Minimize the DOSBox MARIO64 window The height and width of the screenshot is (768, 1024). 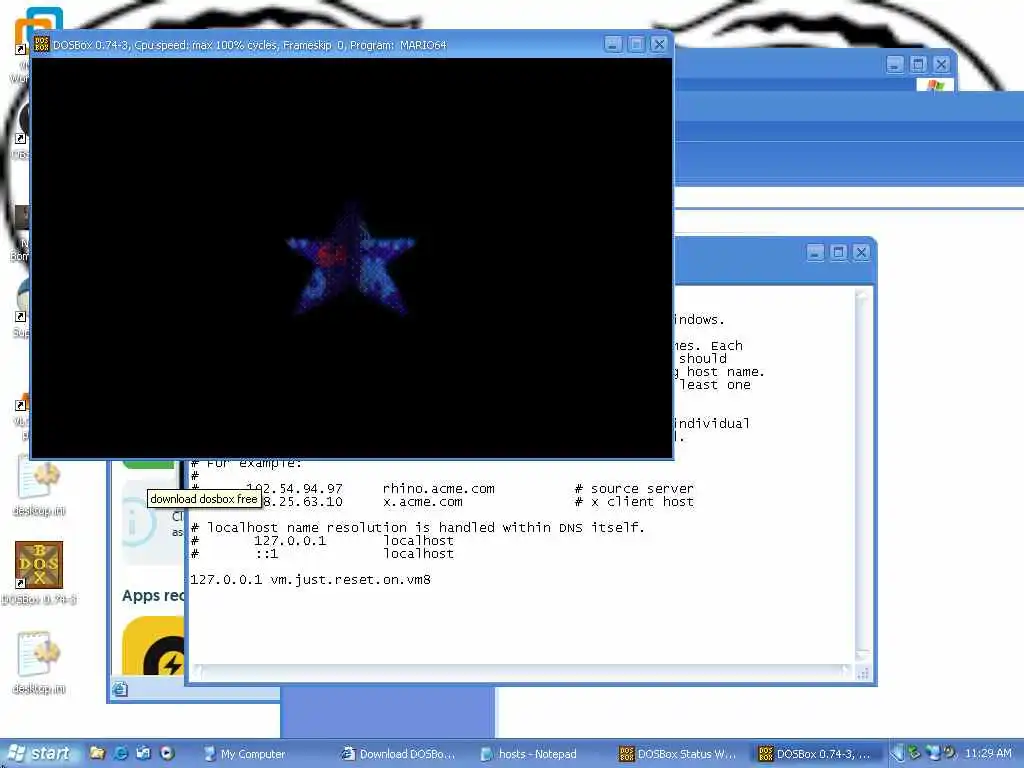click(x=613, y=44)
